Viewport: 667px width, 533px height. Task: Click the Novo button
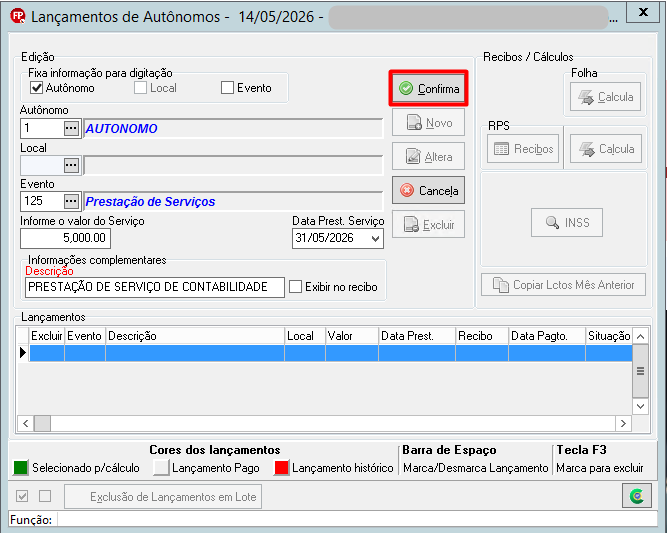pos(428,123)
